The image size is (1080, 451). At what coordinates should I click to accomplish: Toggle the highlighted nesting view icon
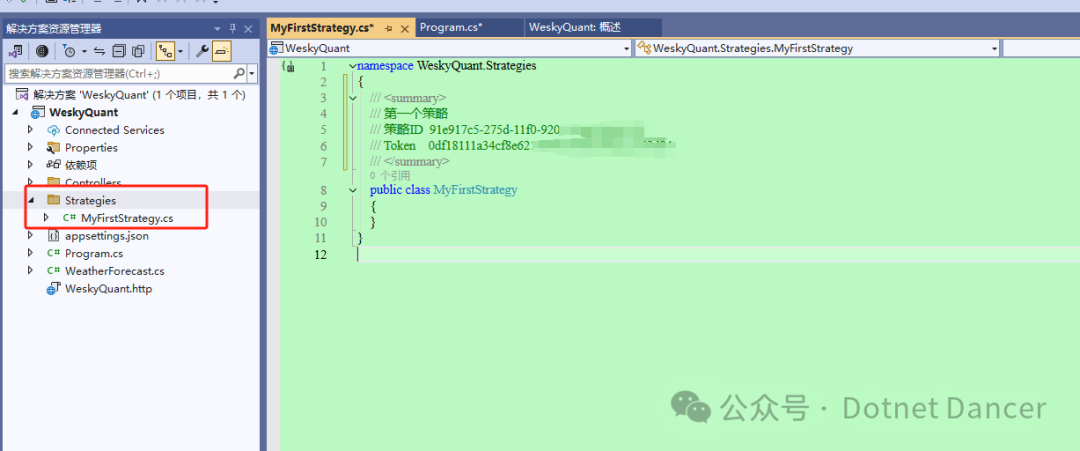click(x=165, y=51)
